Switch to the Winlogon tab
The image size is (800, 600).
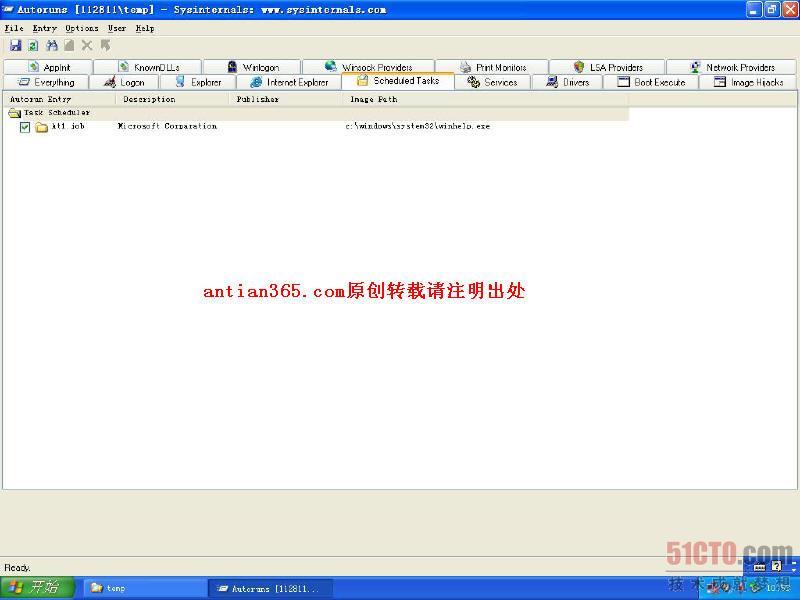(252, 67)
